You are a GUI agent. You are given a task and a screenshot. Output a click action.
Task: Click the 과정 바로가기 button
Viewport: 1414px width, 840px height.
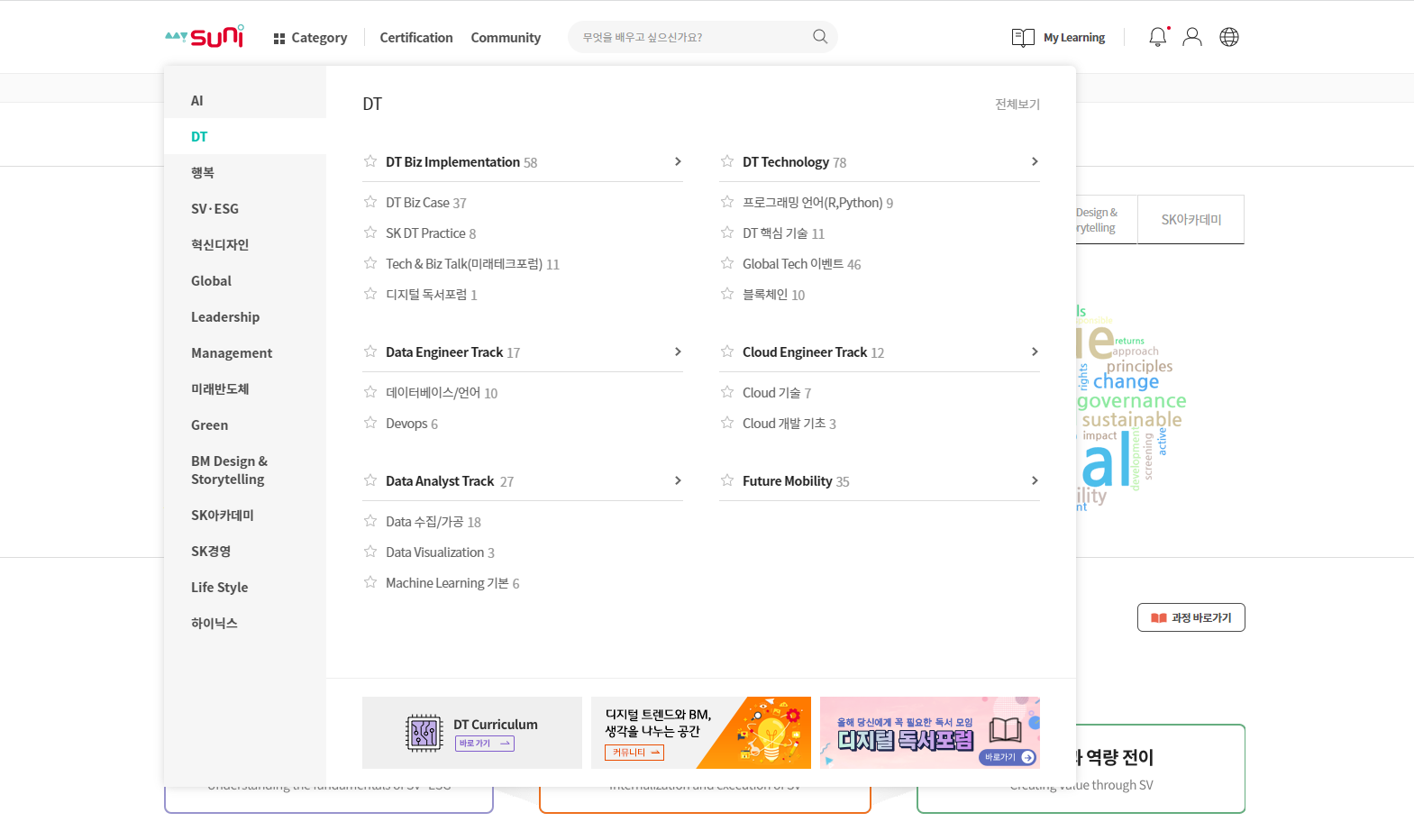click(x=1191, y=617)
